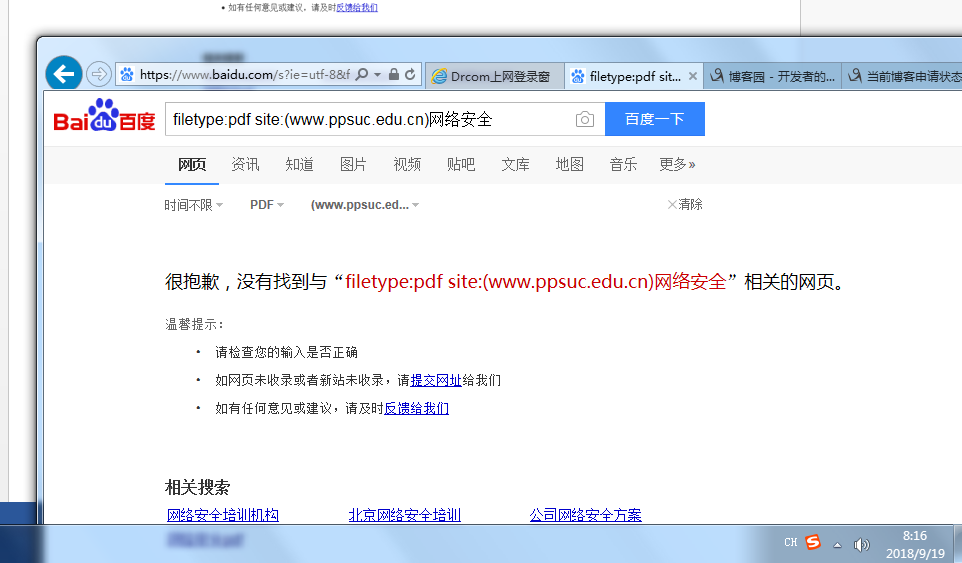This screenshot has height=563, width=962.
Task: Expand the (www.ppsuc.ed... site filter
Action: 365,205
